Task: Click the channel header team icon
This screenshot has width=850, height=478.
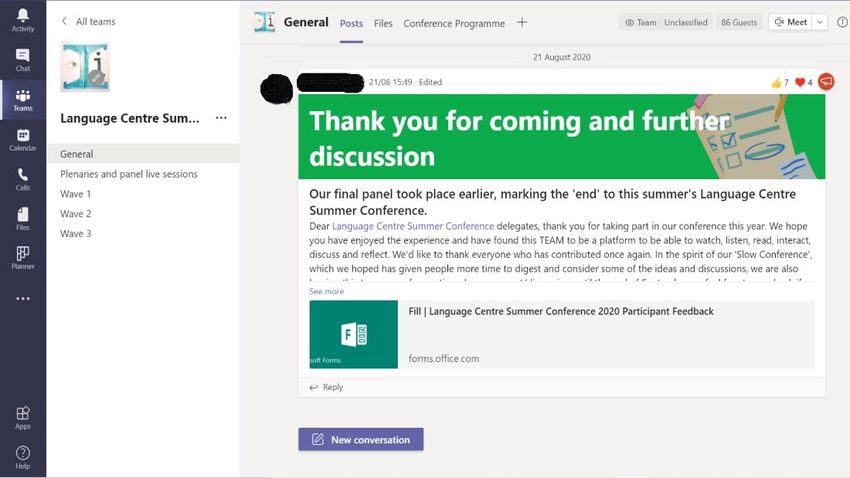Action: click(265, 22)
